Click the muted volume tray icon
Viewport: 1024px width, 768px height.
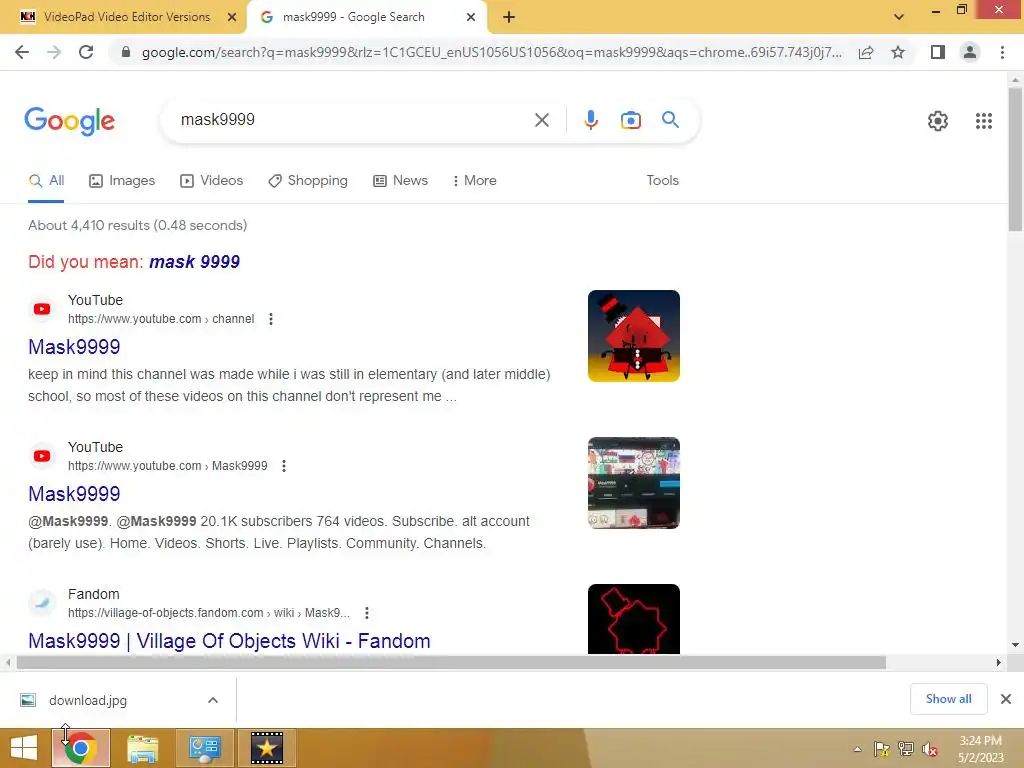929,750
